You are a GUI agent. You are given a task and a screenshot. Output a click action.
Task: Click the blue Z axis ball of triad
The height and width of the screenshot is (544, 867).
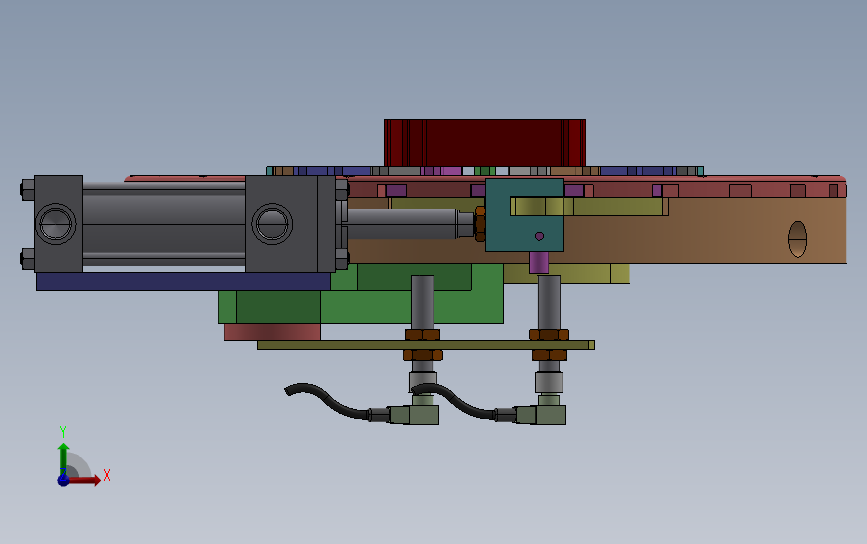pos(63,480)
